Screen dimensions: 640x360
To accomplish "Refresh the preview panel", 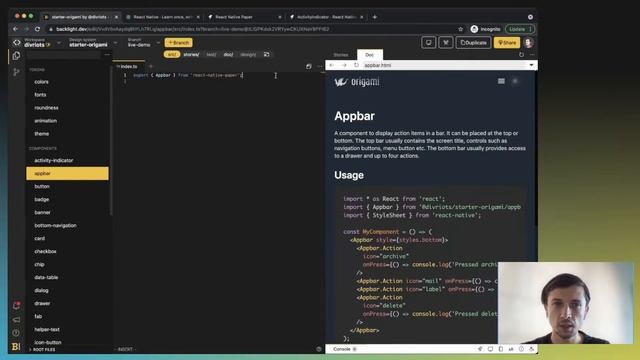I will (521, 54).
